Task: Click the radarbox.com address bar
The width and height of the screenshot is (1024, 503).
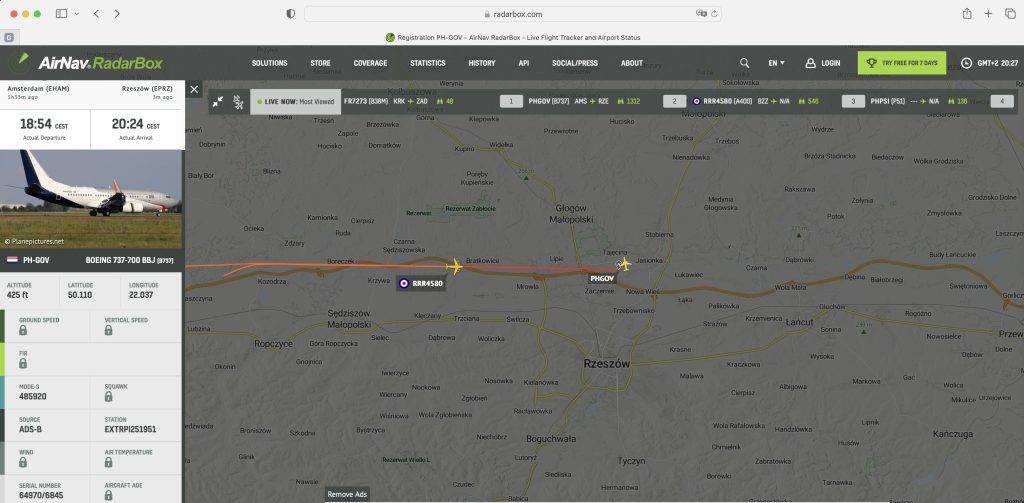Action: click(513, 14)
